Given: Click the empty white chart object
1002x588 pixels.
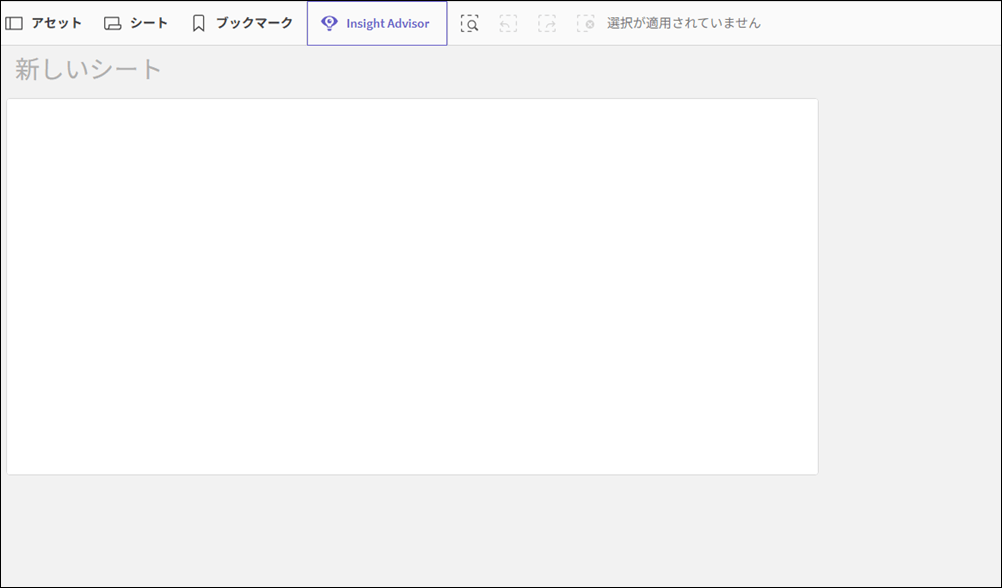Looking at the screenshot, I should click(x=412, y=286).
